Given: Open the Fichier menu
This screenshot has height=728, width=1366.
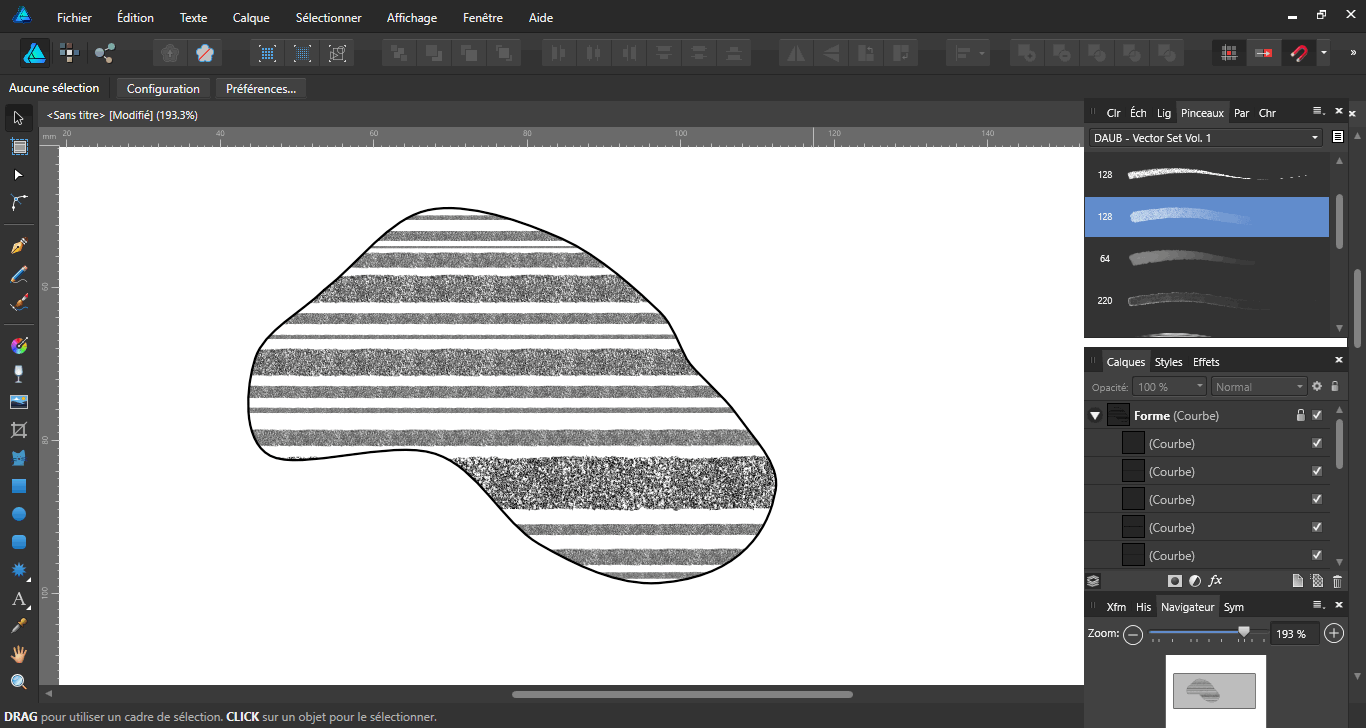Looking at the screenshot, I should (74, 18).
